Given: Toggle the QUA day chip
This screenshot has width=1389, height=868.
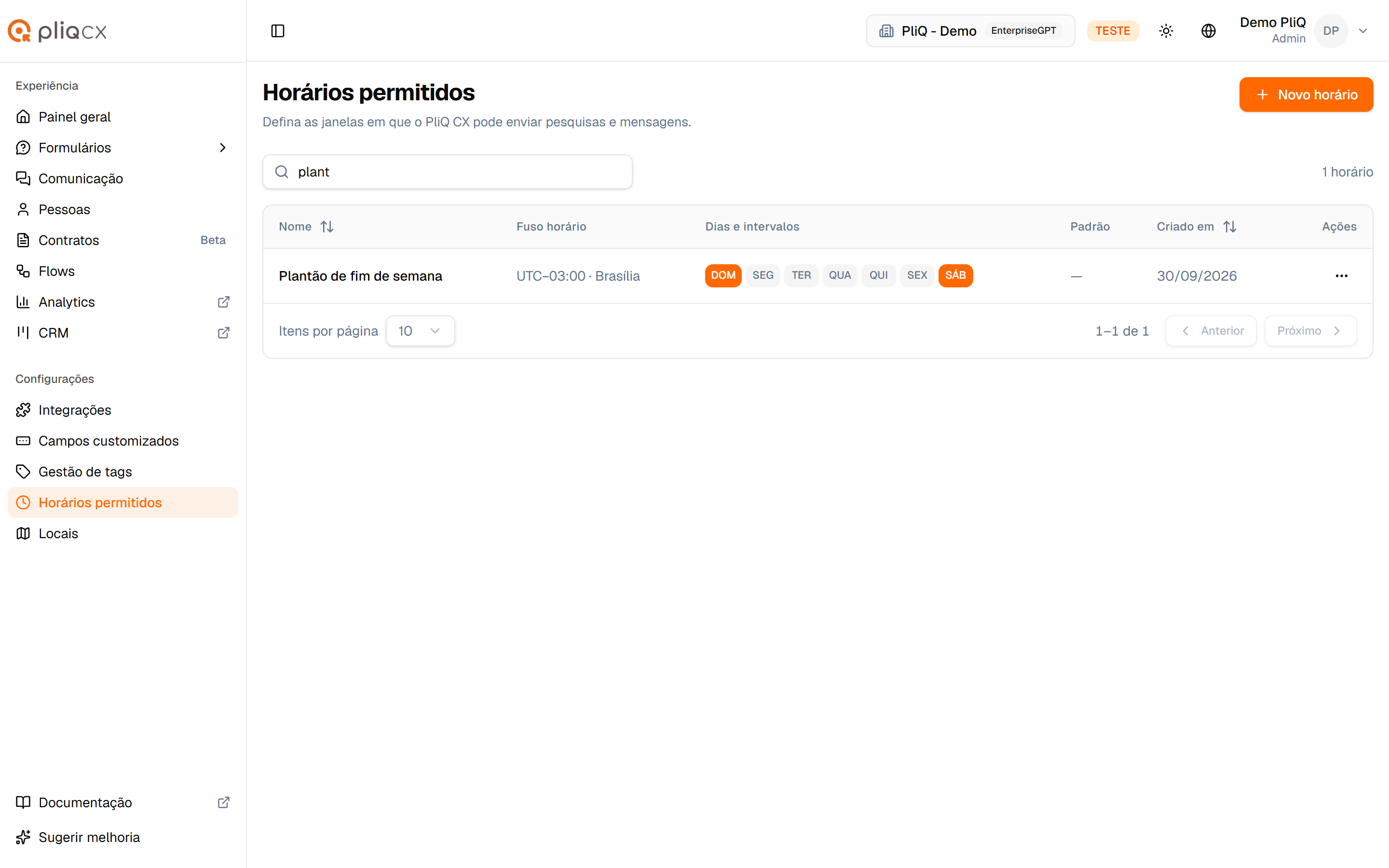Looking at the screenshot, I should [840, 275].
